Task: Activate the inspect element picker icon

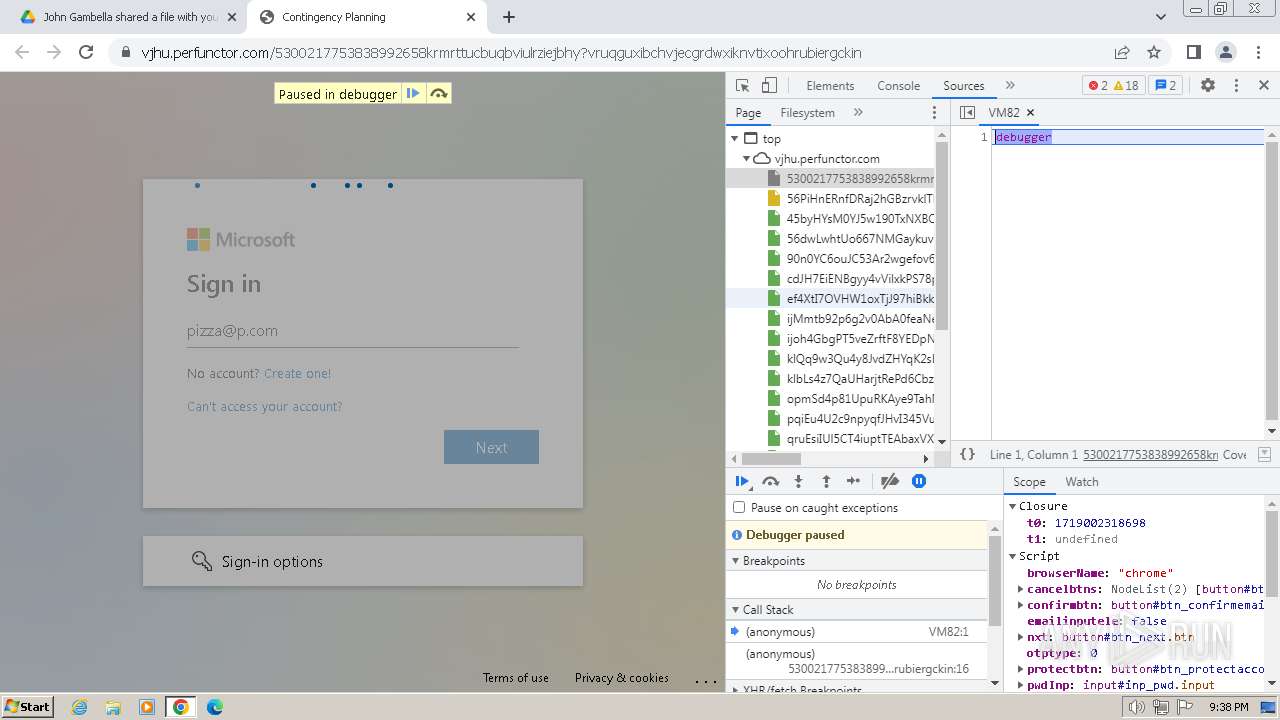Action: tap(742, 86)
